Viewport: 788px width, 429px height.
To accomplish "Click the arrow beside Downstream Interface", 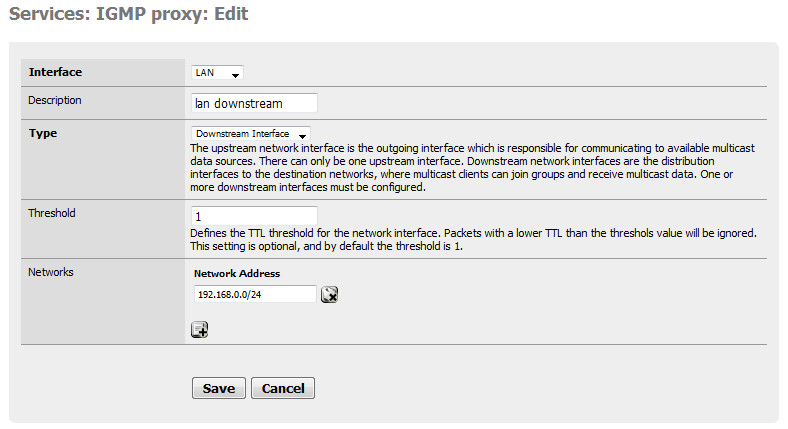I will (302, 136).
